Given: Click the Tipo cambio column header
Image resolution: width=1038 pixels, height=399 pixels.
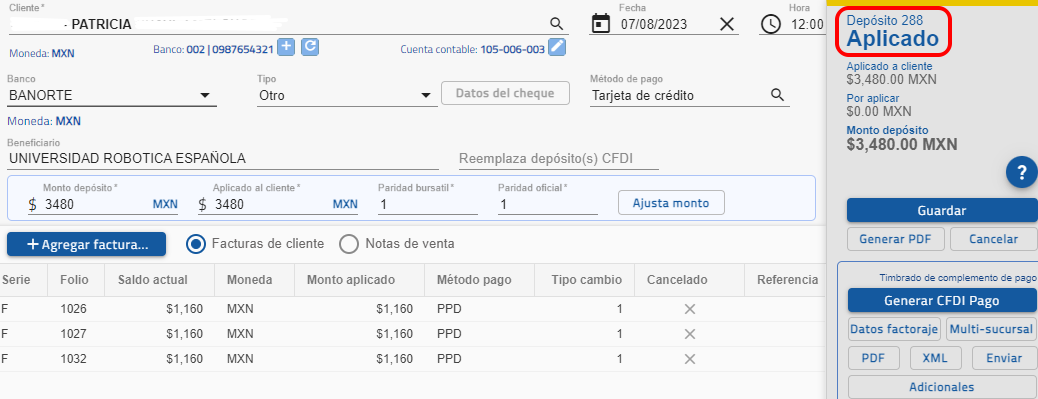Looking at the screenshot, I should (587, 280).
